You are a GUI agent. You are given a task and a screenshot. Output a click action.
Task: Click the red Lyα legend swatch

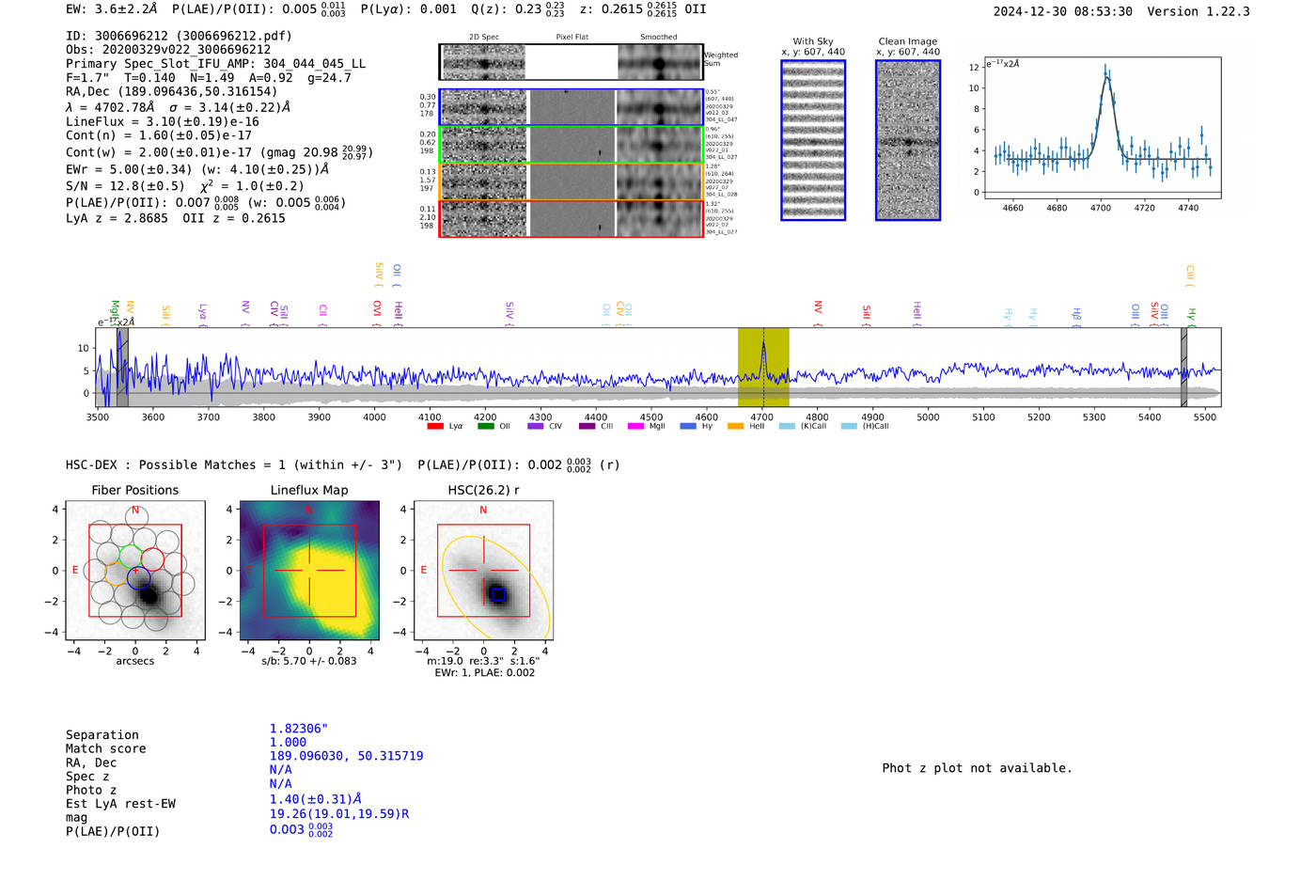435,426
